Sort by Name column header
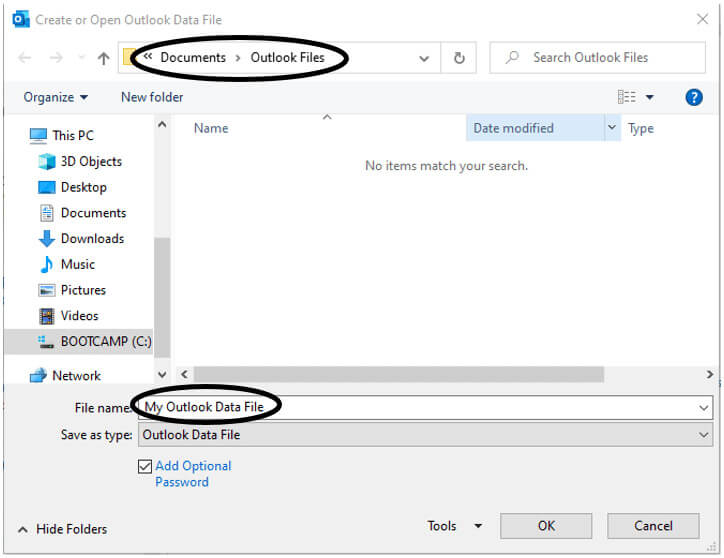Image resolution: width=724 pixels, height=558 pixels. (x=211, y=128)
